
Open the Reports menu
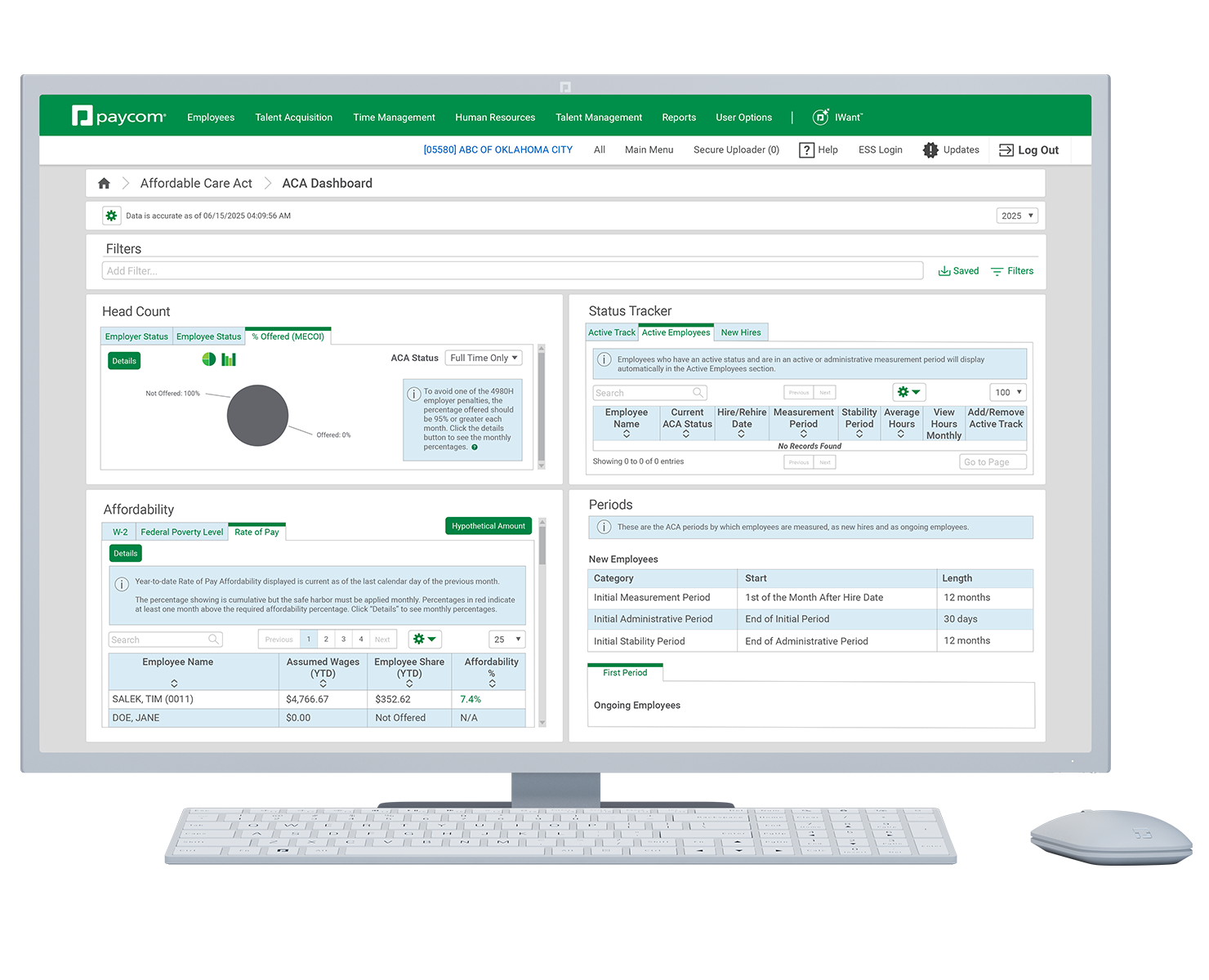point(679,118)
